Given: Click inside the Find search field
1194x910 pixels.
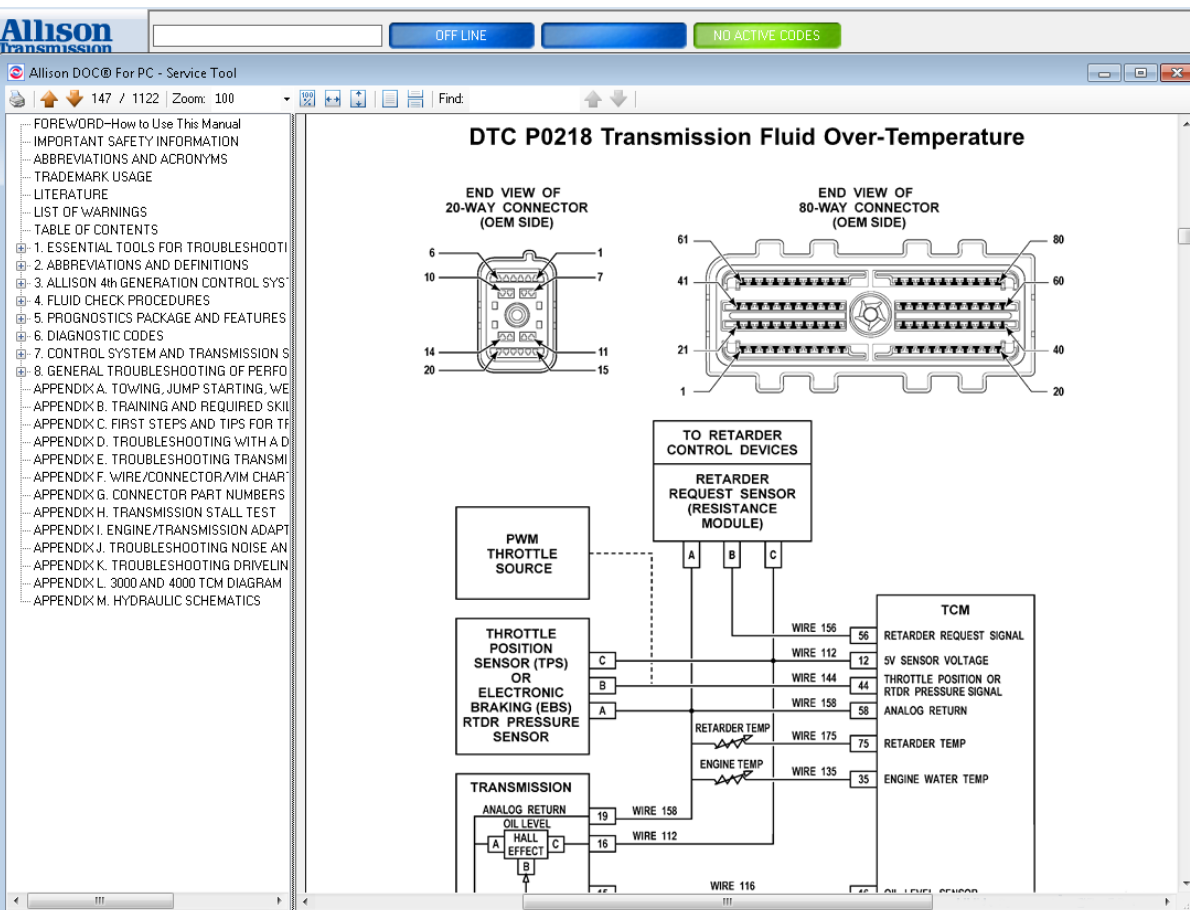Looking at the screenshot, I should click(520, 98).
